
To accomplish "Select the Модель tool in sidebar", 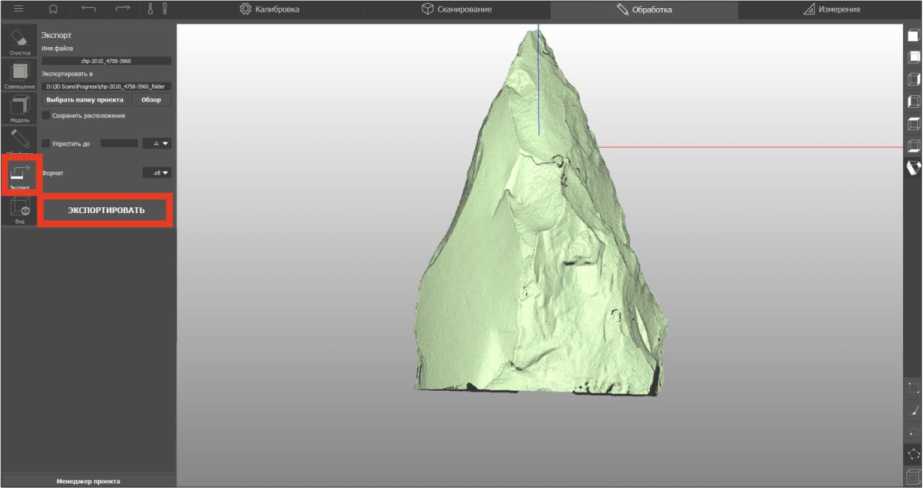I will click(x=20, y=109).
